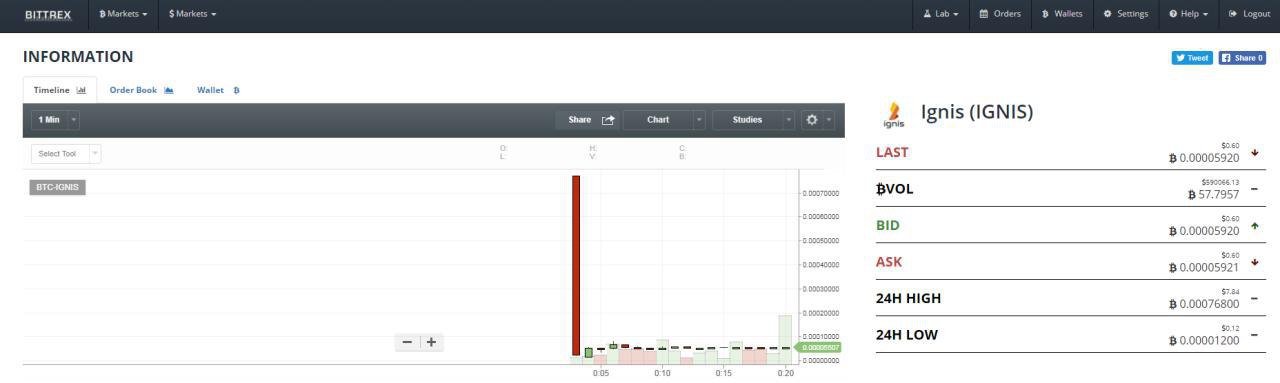The width and height of the screenshot is (1280, 383).
Task: Open Settings from the top bar
Action: (1126, 14)
